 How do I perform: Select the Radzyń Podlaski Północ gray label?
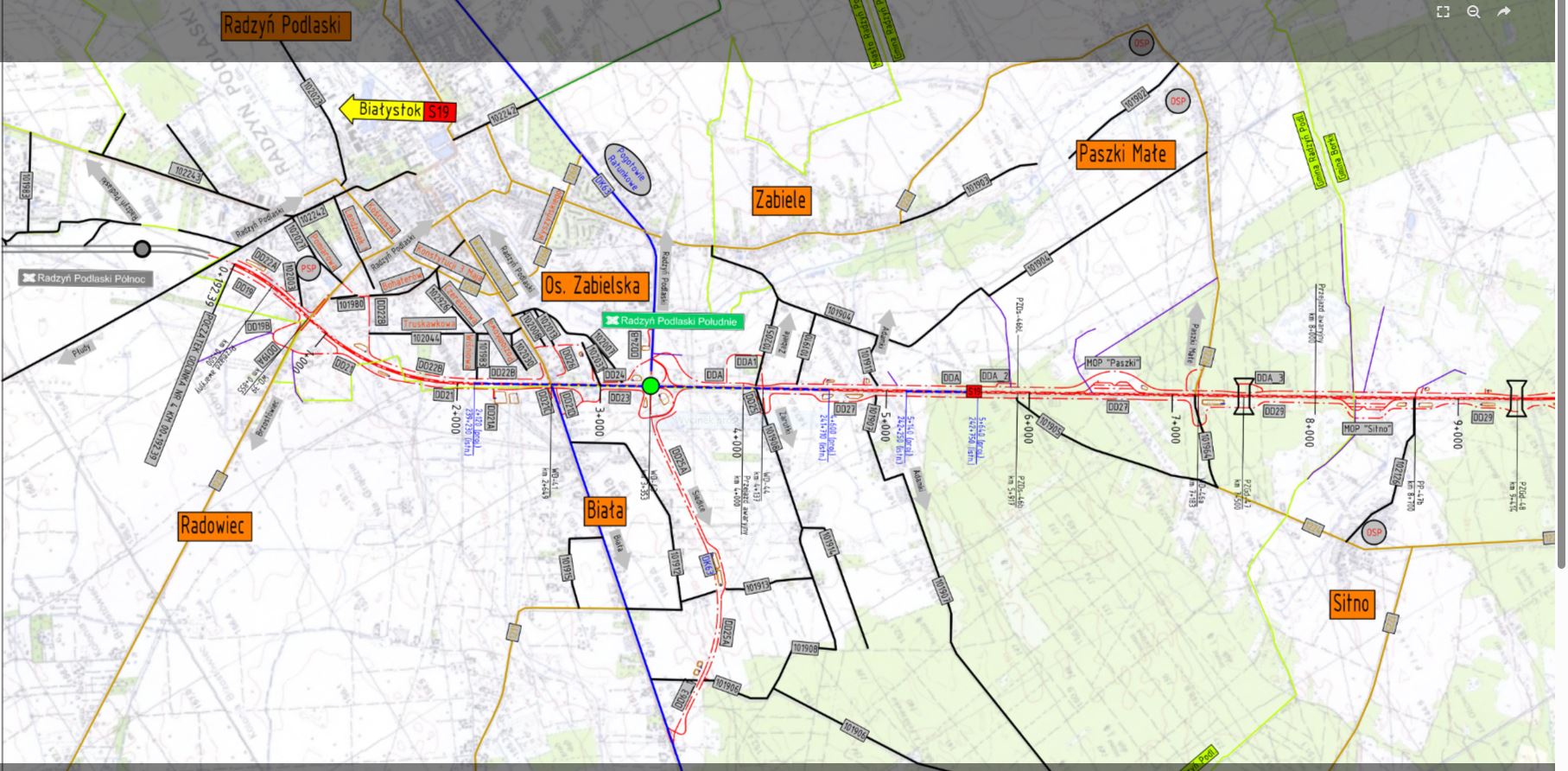pos(86,278)
